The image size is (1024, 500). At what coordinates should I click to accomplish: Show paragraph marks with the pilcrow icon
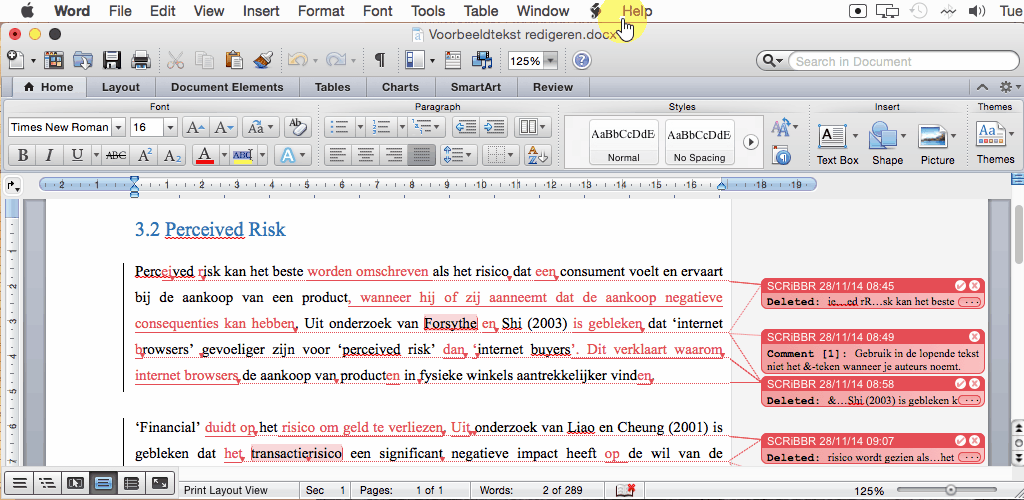coord(380,60)
